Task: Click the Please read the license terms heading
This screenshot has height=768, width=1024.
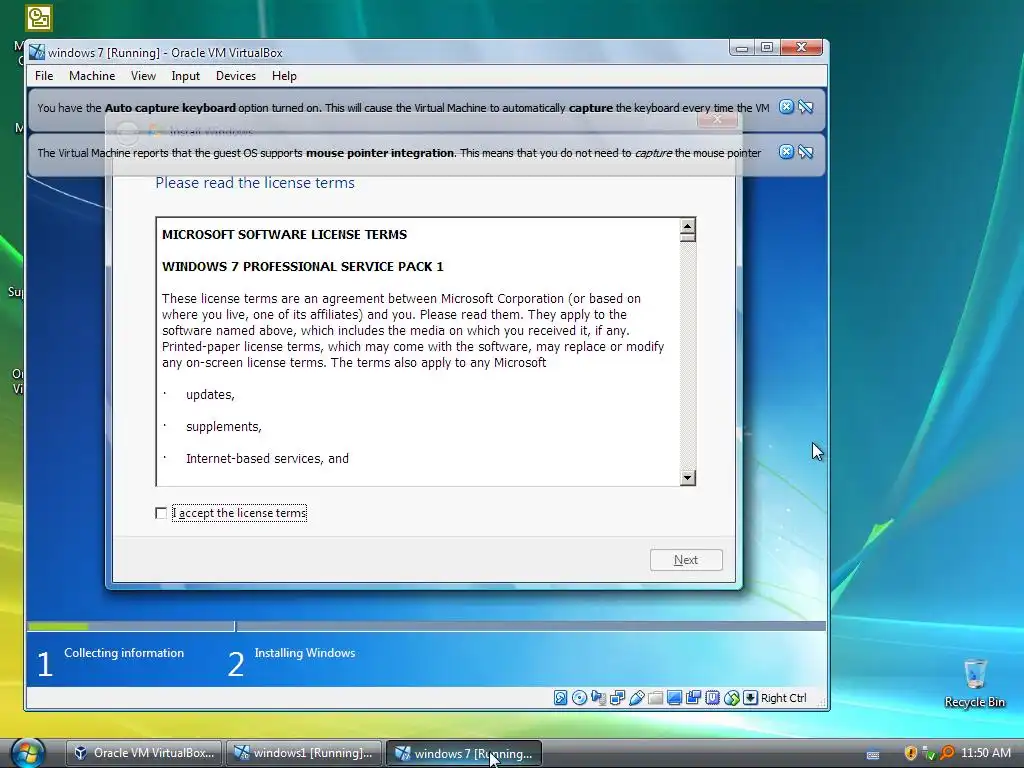Action: (x=255, y=183)
